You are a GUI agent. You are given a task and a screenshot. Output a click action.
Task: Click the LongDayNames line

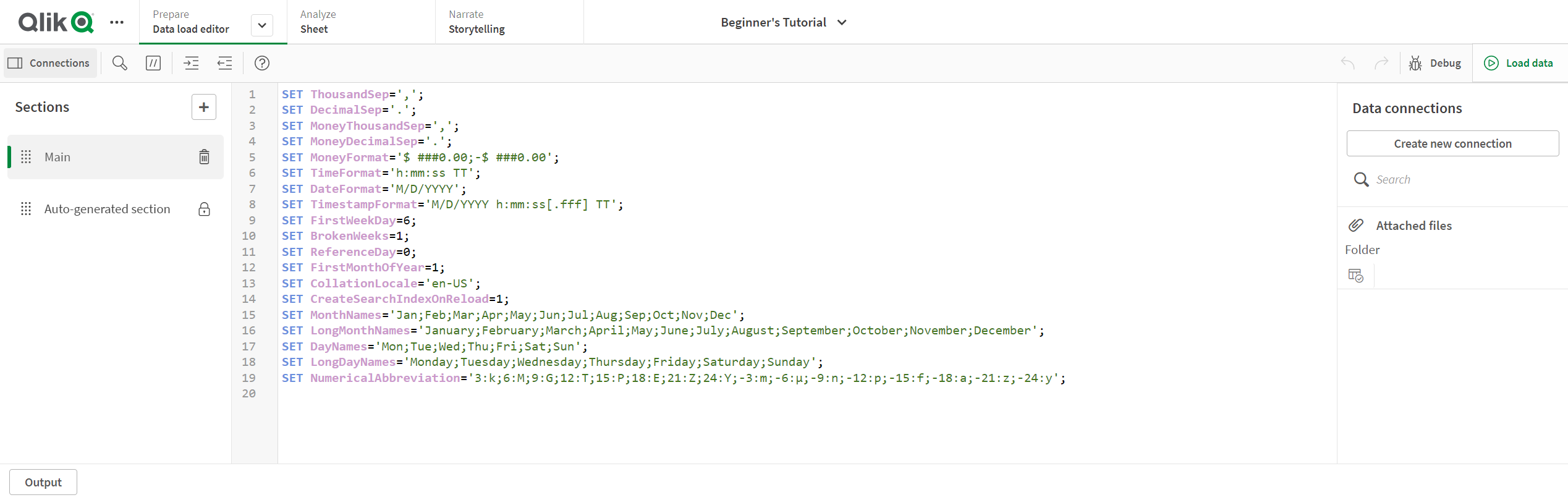click(553, 362)
